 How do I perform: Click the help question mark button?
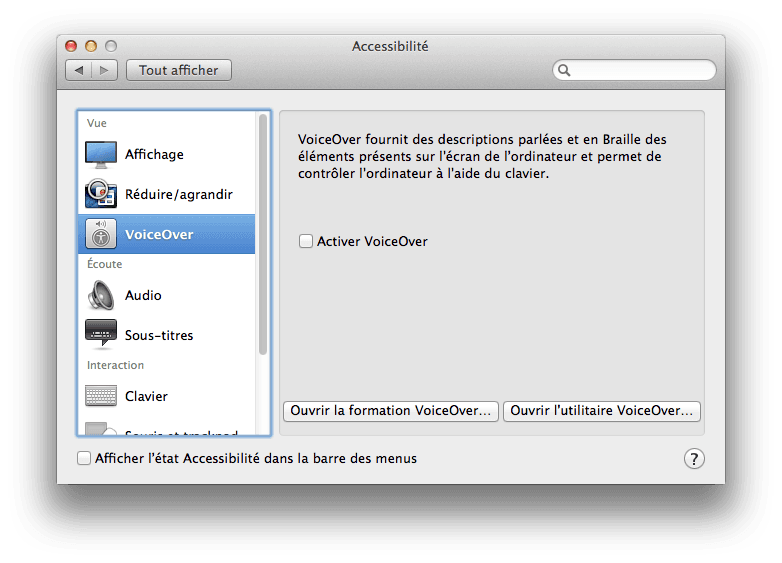(694, 458)
